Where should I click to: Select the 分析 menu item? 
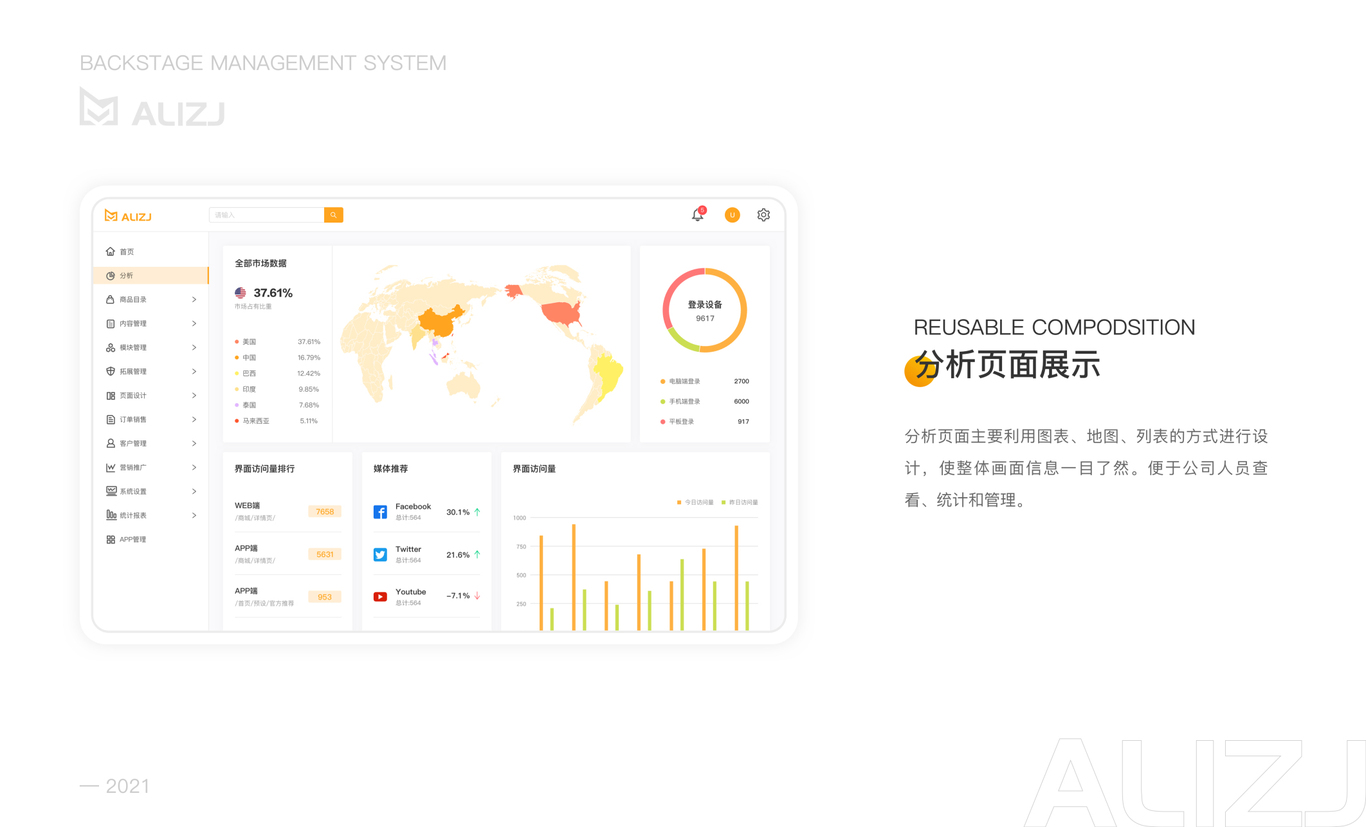151,275
